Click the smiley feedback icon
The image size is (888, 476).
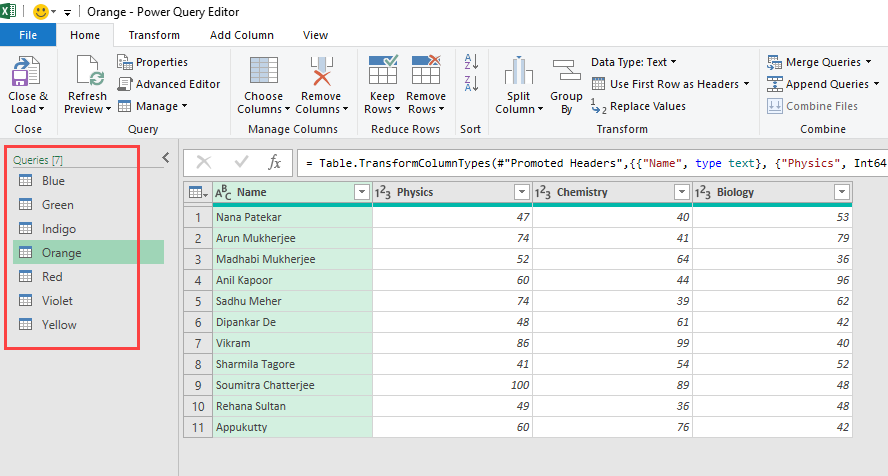pyautogui.click(x=41, y=11)
